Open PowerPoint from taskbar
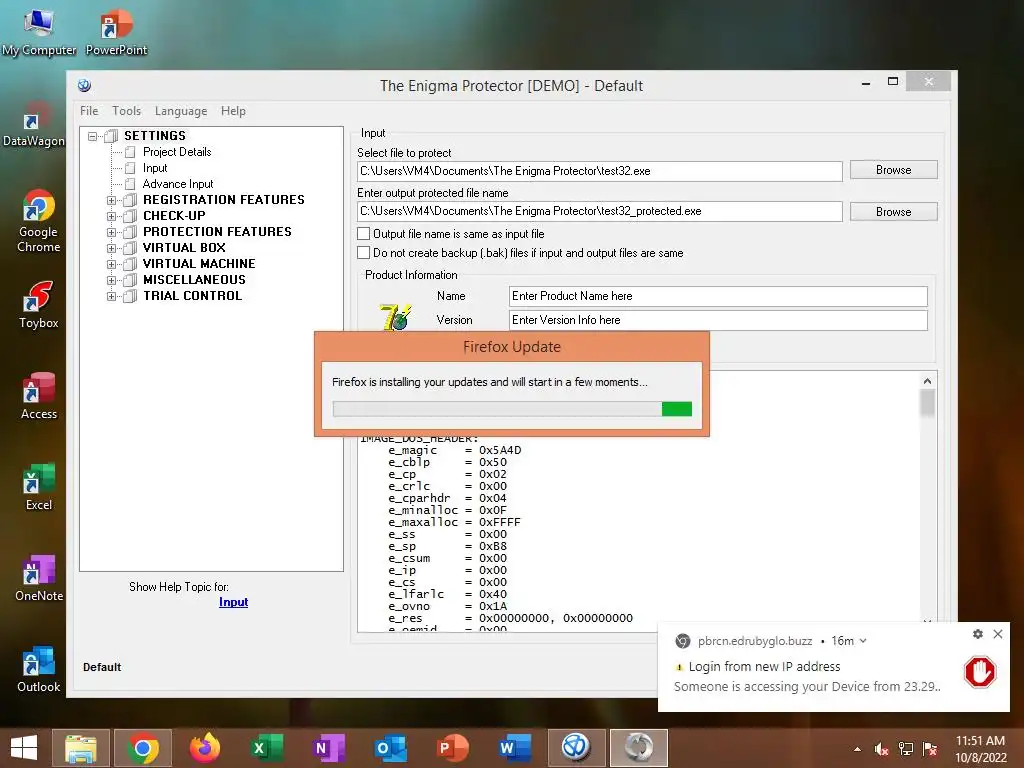The width and height of the screenshot is (1024, 768). [452, 748]
